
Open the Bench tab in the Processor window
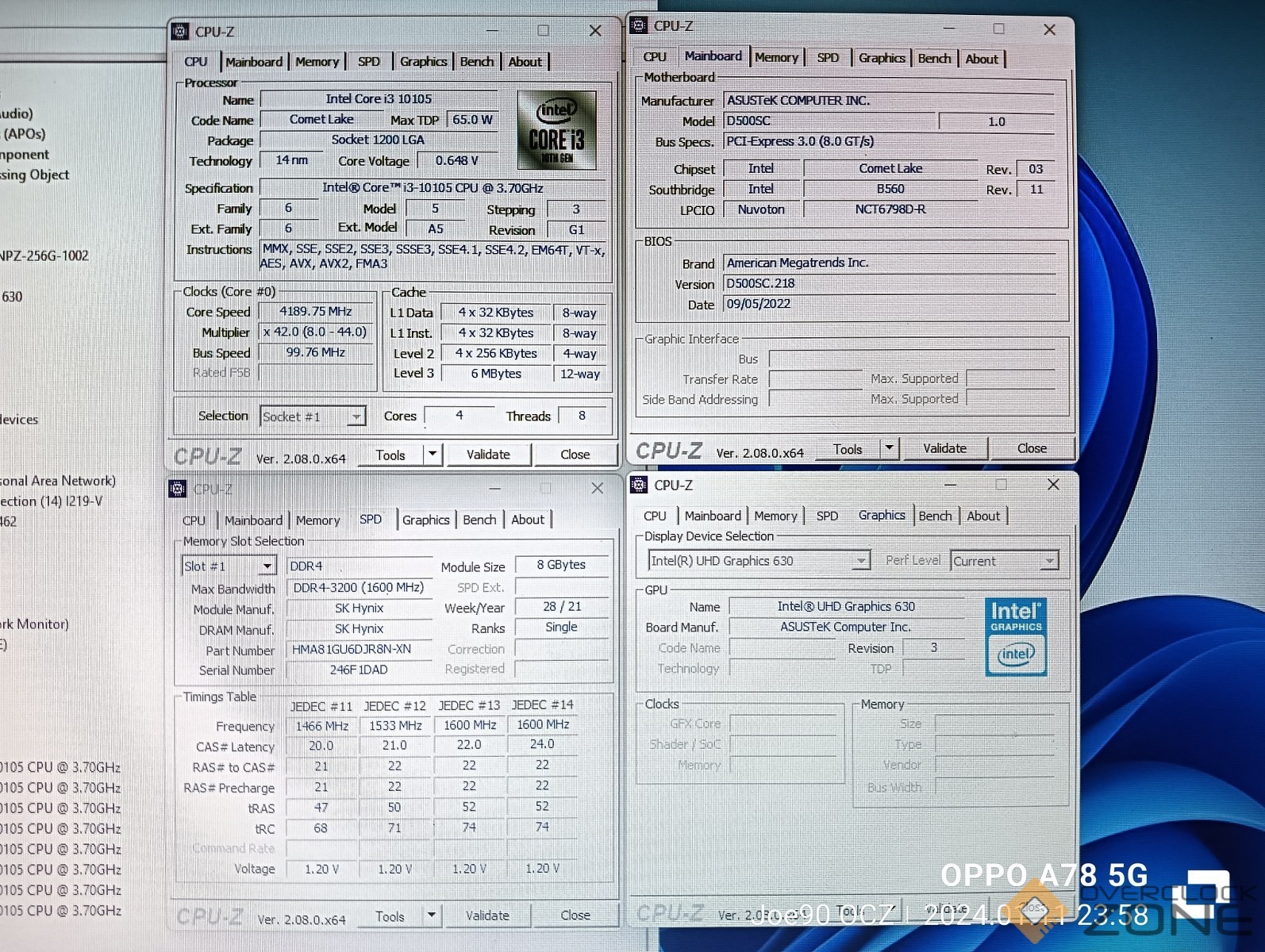tap(476, 62)
